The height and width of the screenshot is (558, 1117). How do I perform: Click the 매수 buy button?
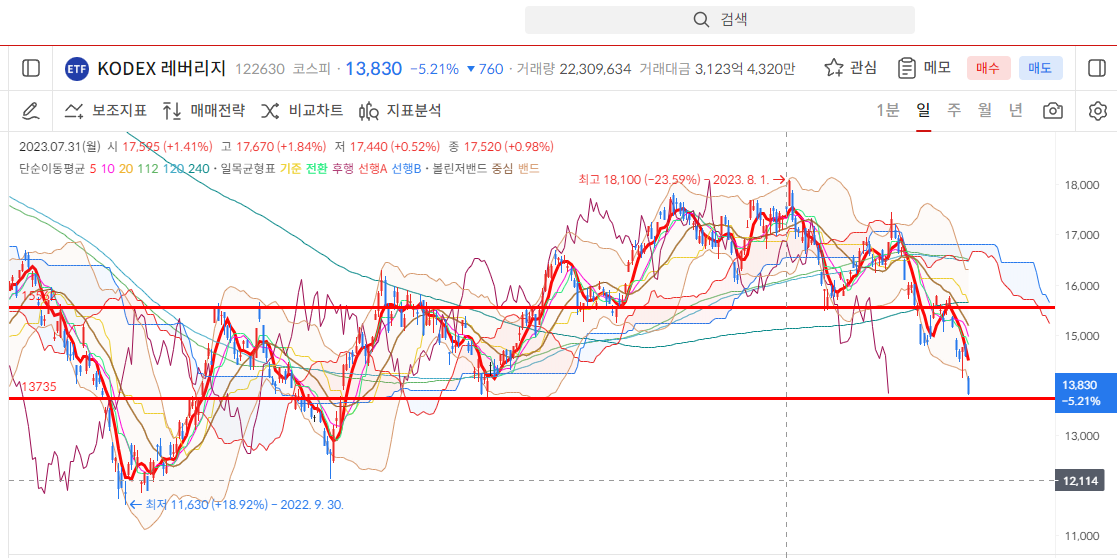click(x=988, y=68)
